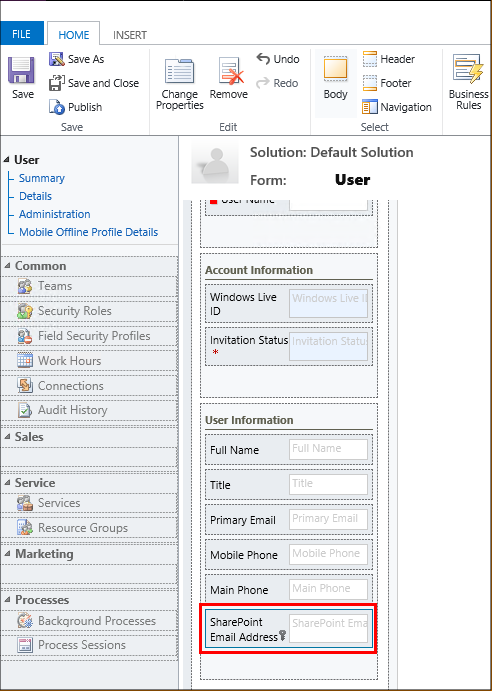Collapse the Sales navigation group
This screenshot has width=492, height=691.
[7, 437]
